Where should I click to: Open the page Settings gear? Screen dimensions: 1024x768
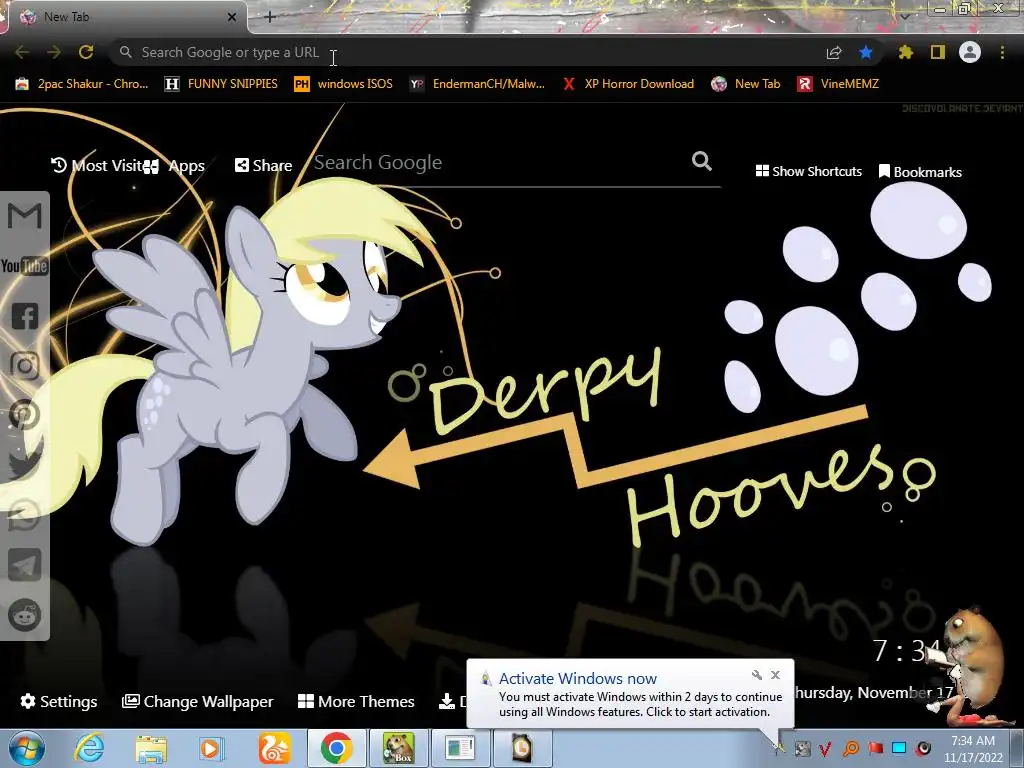coord(59,701)
